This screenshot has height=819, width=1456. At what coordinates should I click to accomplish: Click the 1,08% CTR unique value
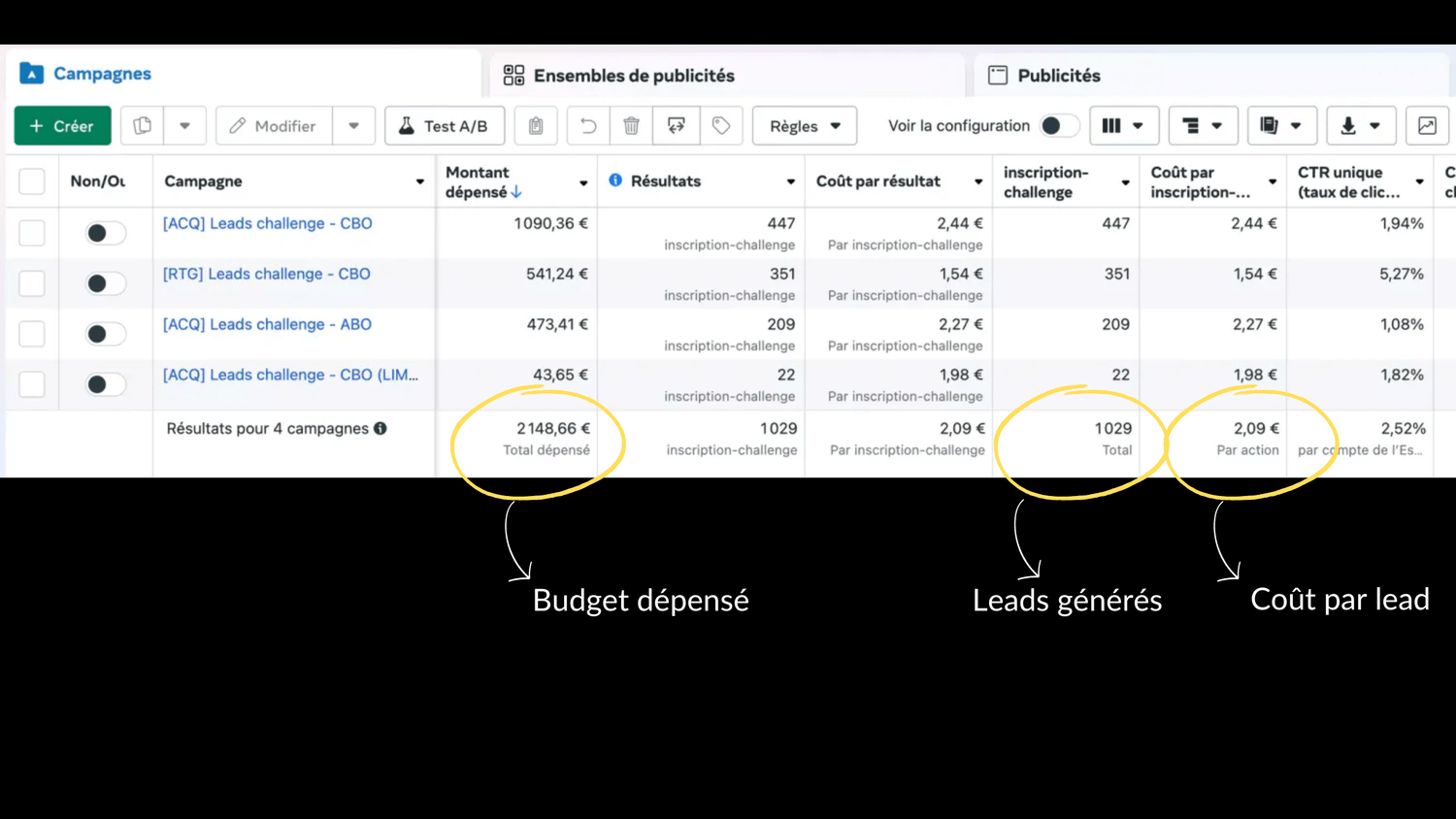point(1402,324)
